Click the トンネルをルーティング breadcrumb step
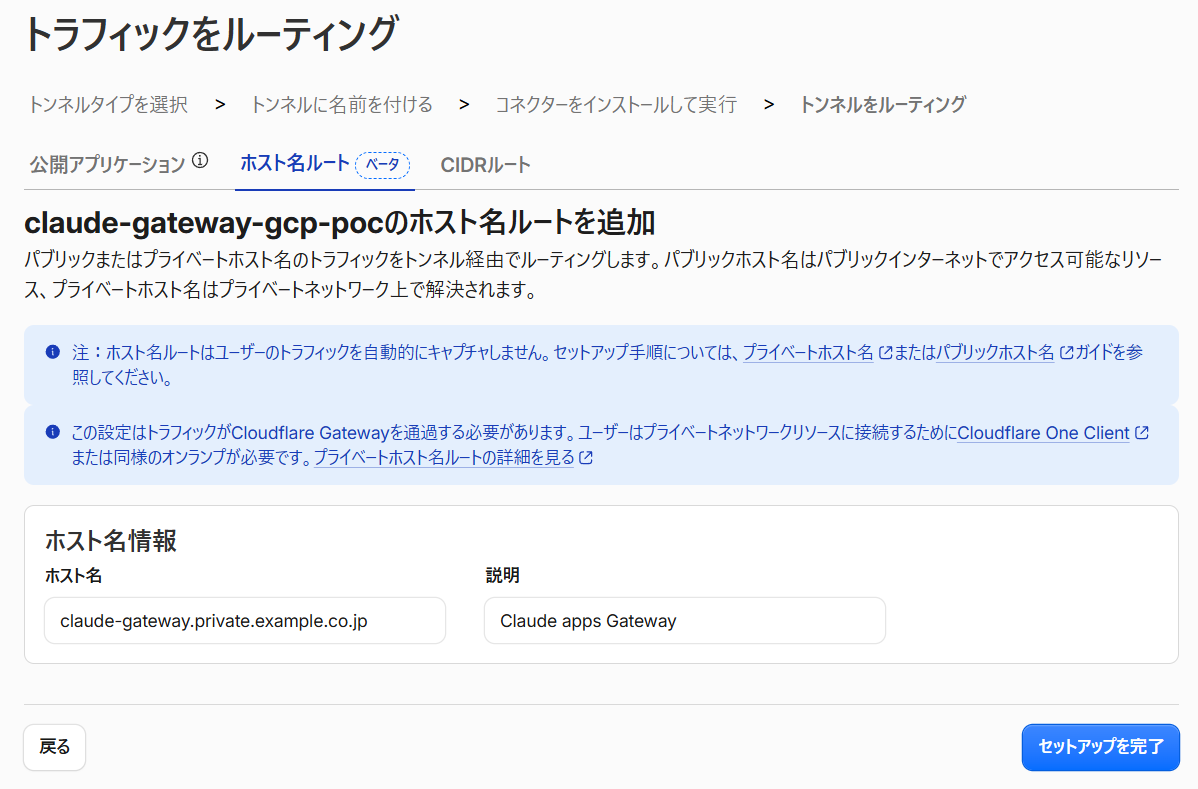Image resolution: width=1198 pixels, height=789 pixels. click(882, 105)
